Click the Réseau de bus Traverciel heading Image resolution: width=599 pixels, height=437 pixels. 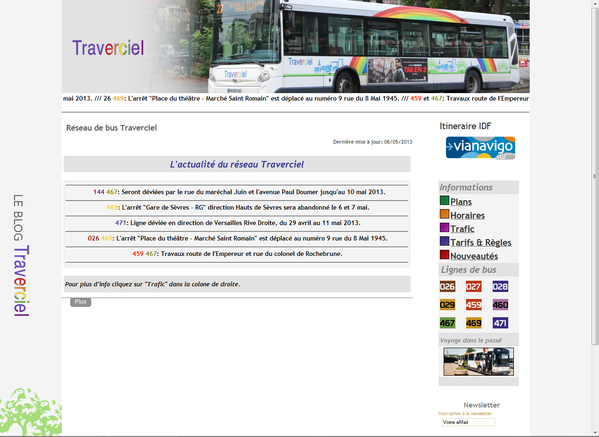point(112,128)
